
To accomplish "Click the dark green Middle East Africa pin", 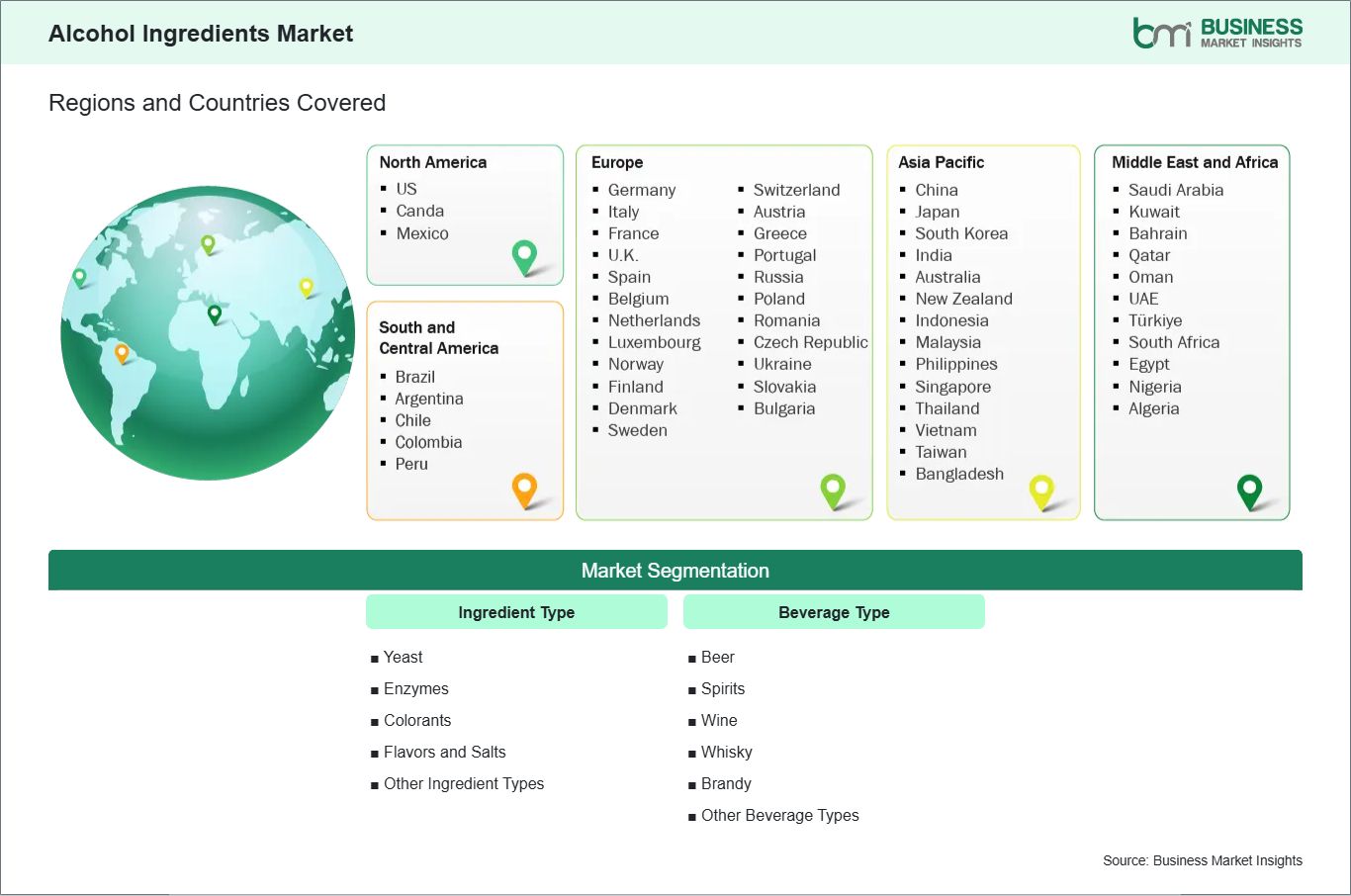I will click(1250, 490).
